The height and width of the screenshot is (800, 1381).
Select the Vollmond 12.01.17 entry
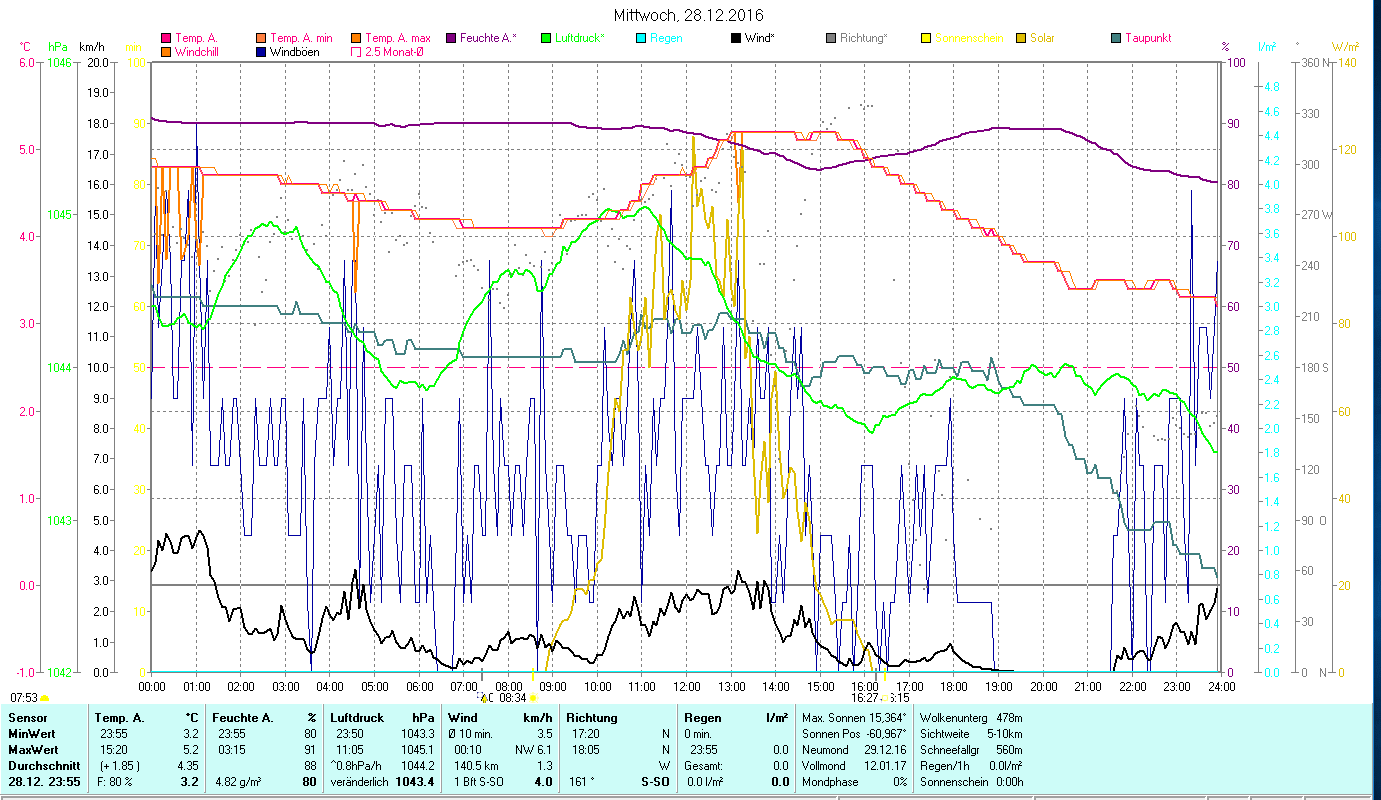pyautogui.click(x=854, y=766)
